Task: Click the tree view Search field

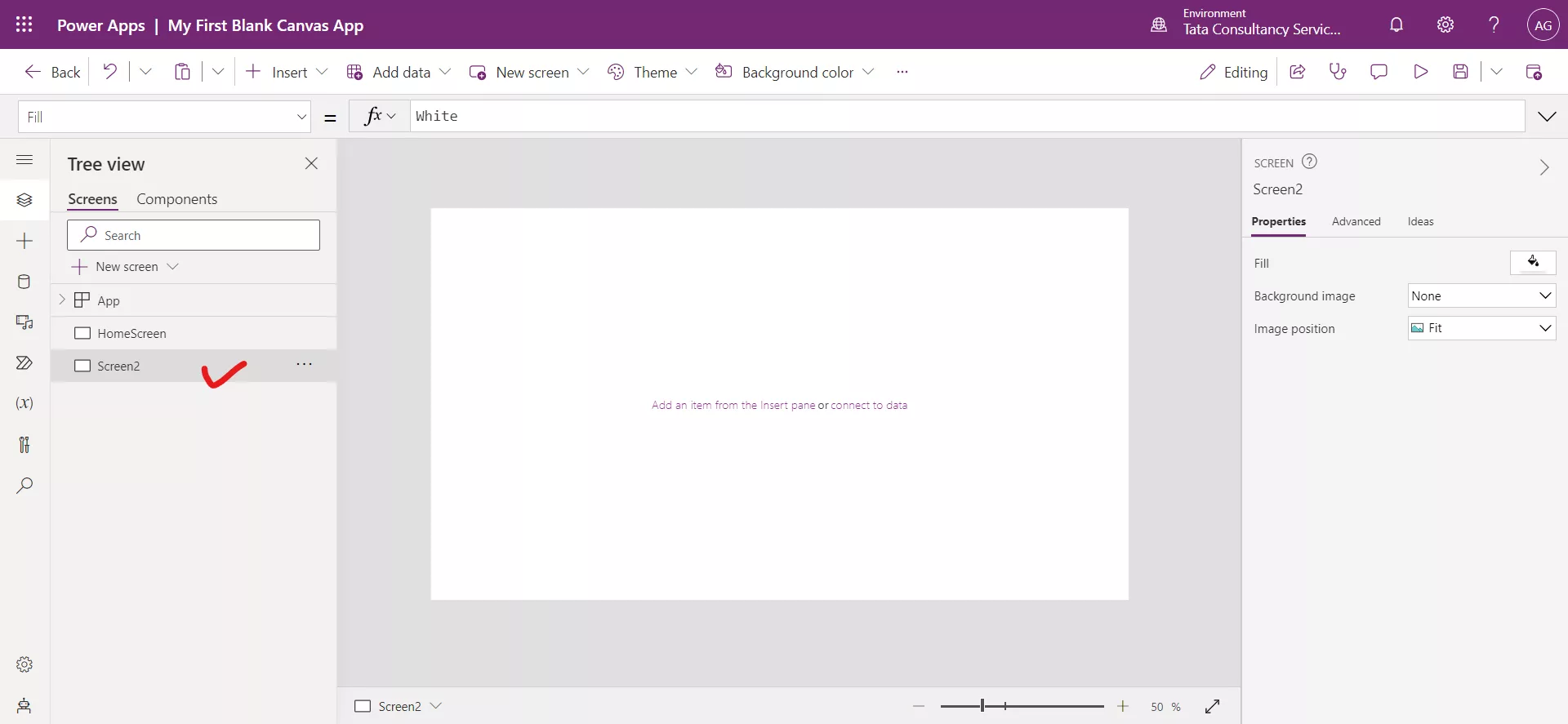Action: click(x=194, y=235)
